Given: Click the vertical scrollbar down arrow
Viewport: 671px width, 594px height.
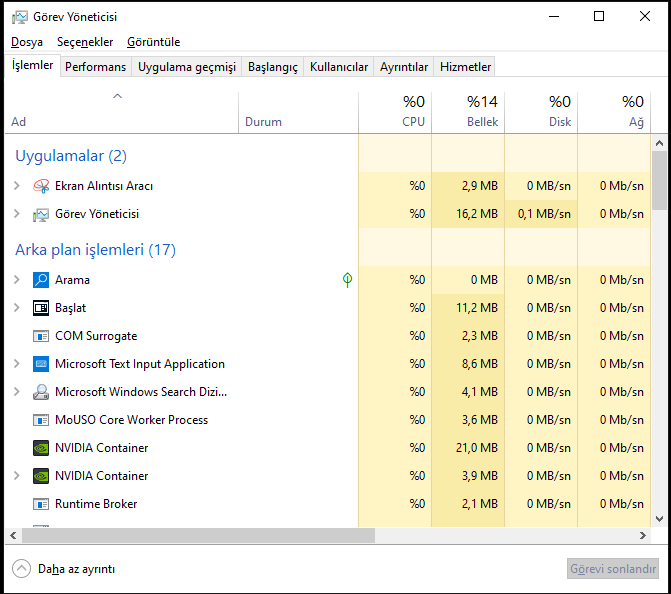Looking at the screenshot, I should (659, 518).
